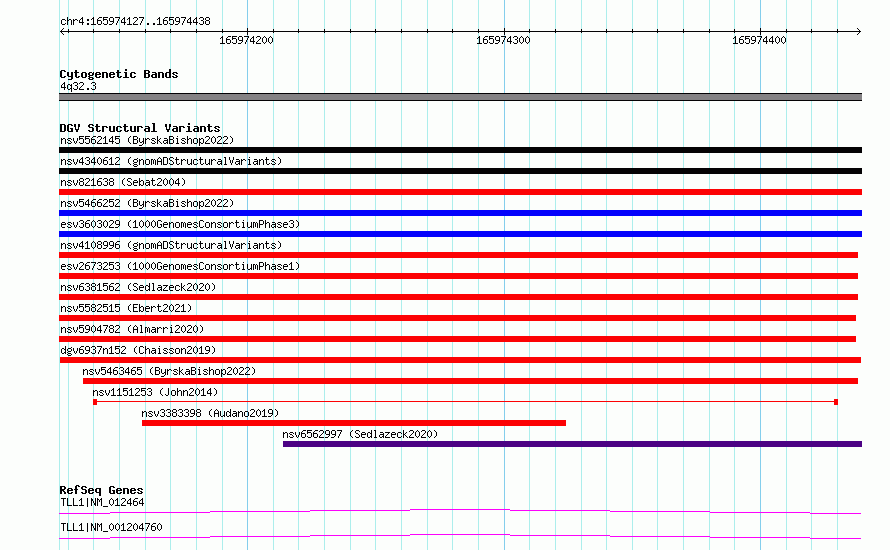Open variant nsv821638 (Sebat2004) label
This screenshot has height=550, width=890.
(x=123, y=182)
